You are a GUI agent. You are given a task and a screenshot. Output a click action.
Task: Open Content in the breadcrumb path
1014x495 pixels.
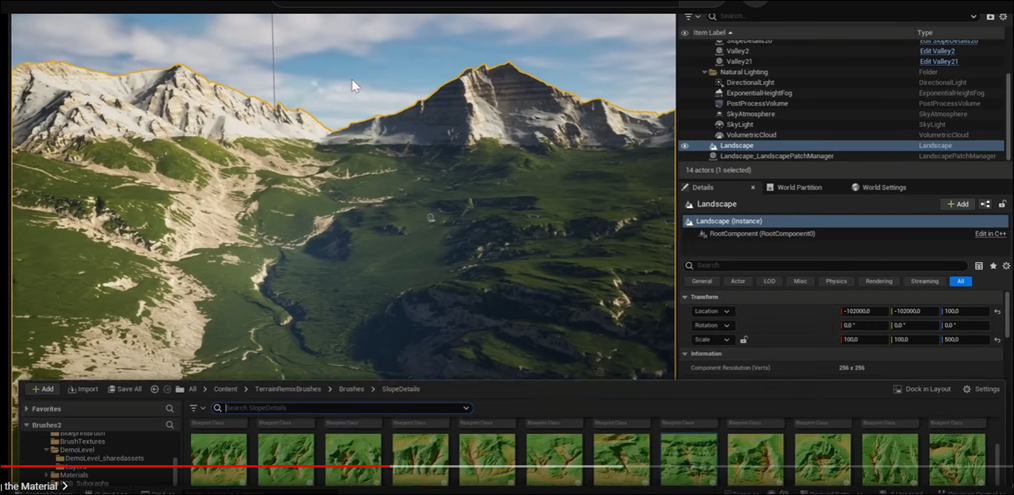click(x=226, y=389)
